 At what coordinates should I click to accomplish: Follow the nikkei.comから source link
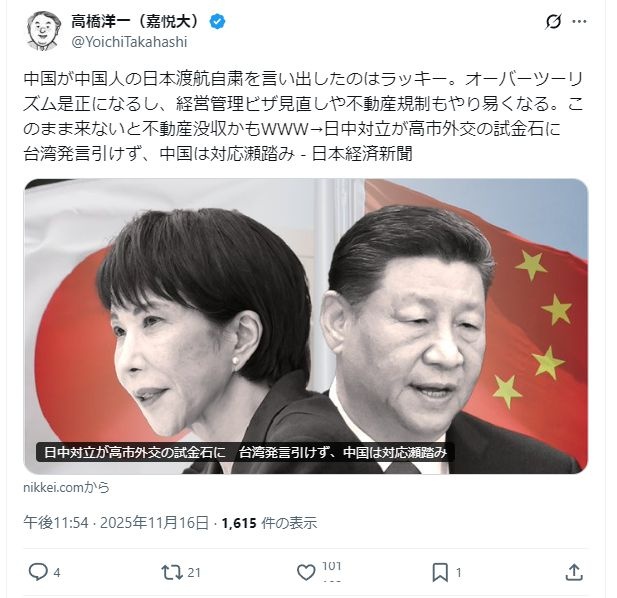coord(67,487)
